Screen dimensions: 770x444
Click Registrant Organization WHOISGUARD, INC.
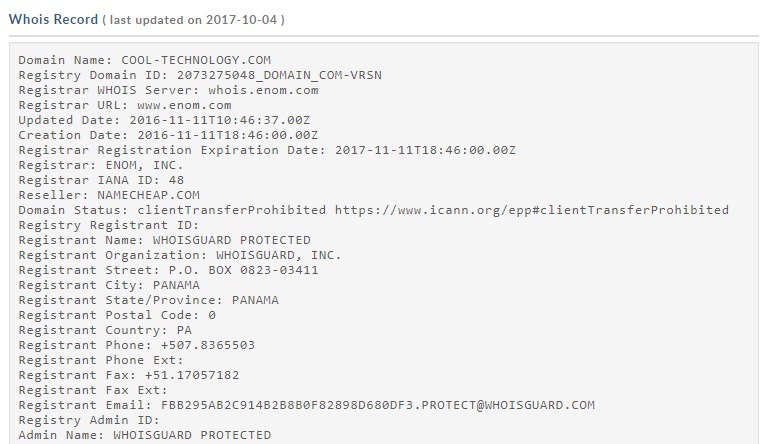[x=180, y=255]
